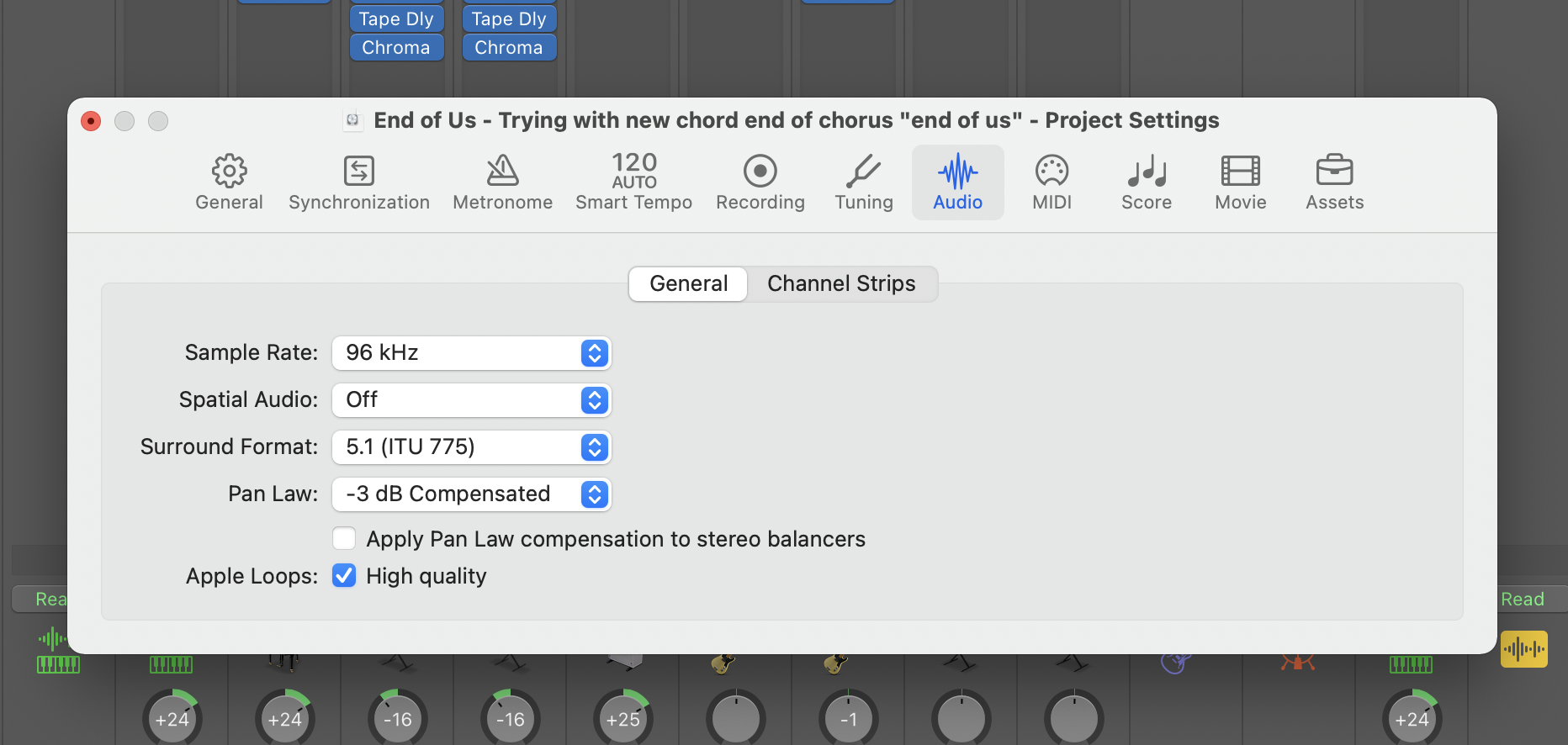This screenshot has height=745, width=1568.
Task: Open the Tuning settings pane
Action: pyautogui.click(x=864, y=182)
